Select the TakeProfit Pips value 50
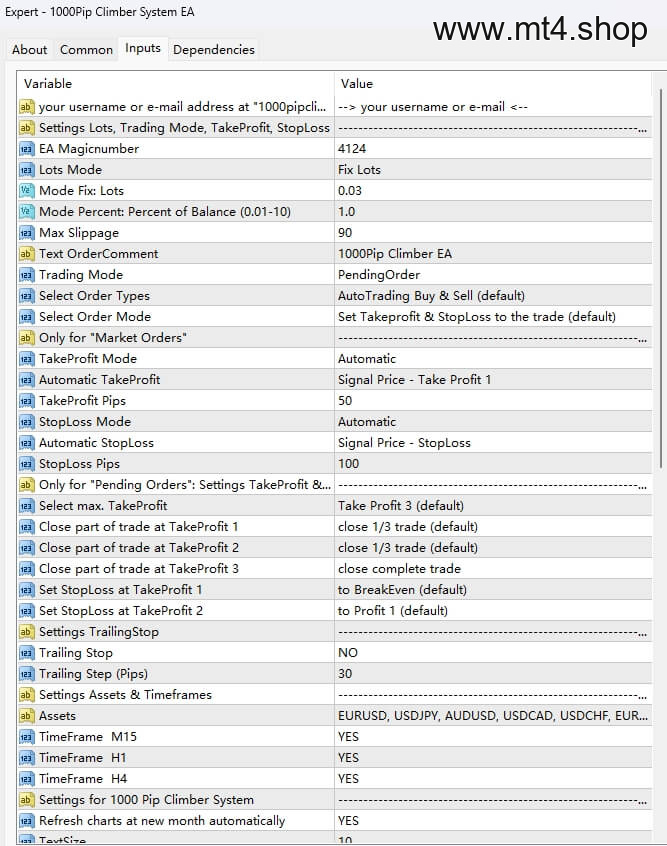 pos(493,401)
